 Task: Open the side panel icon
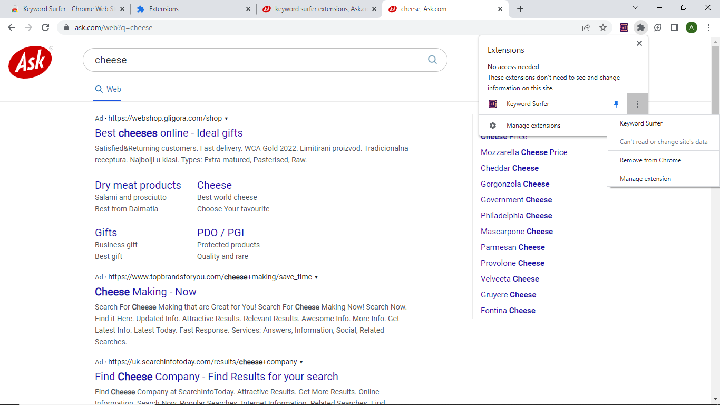(x=674, y=28)
